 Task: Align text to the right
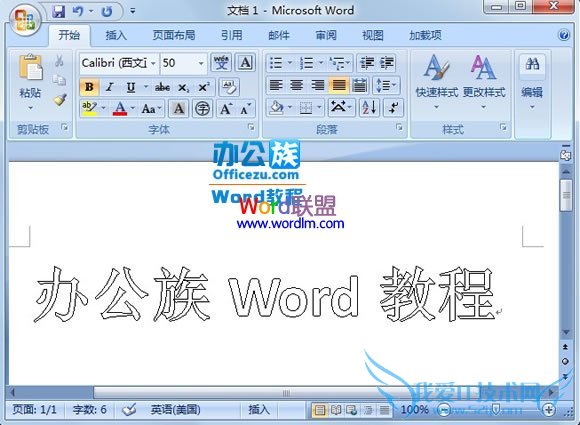(x=317, y=85)
